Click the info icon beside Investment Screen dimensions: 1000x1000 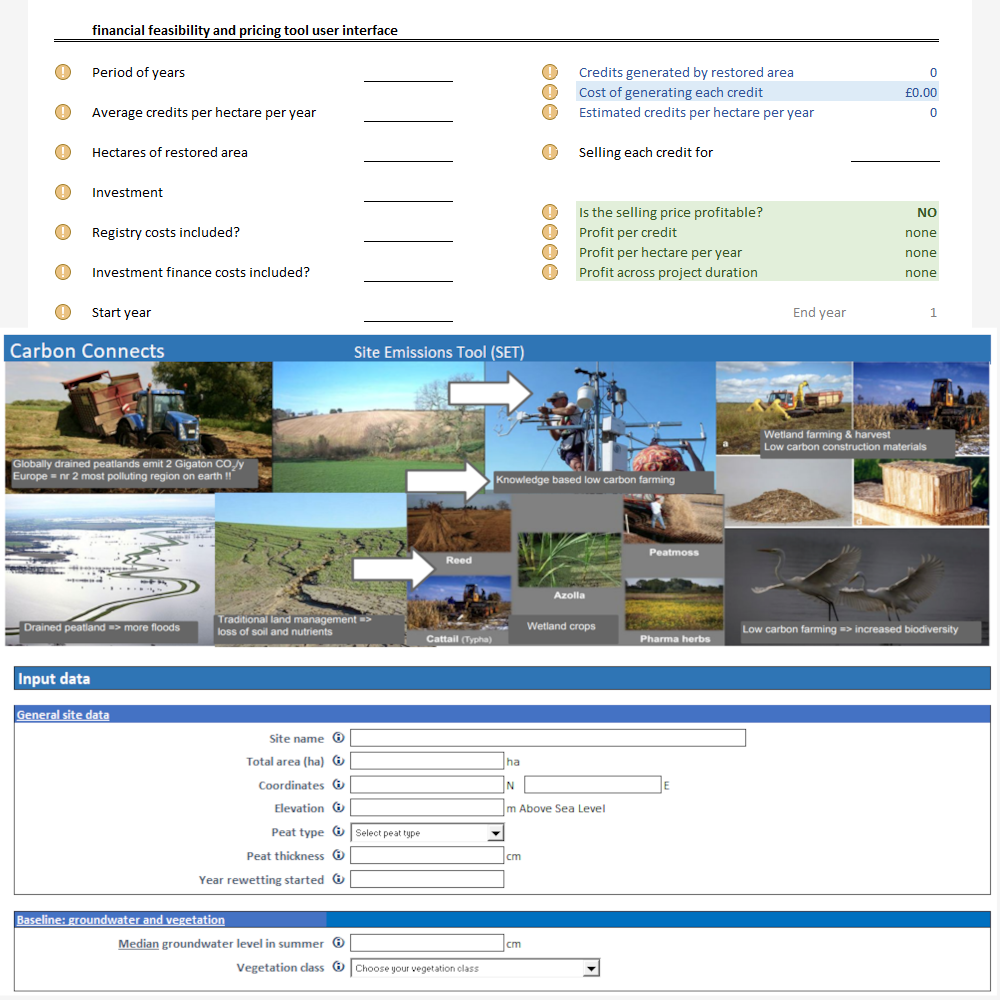click(63, 192)
